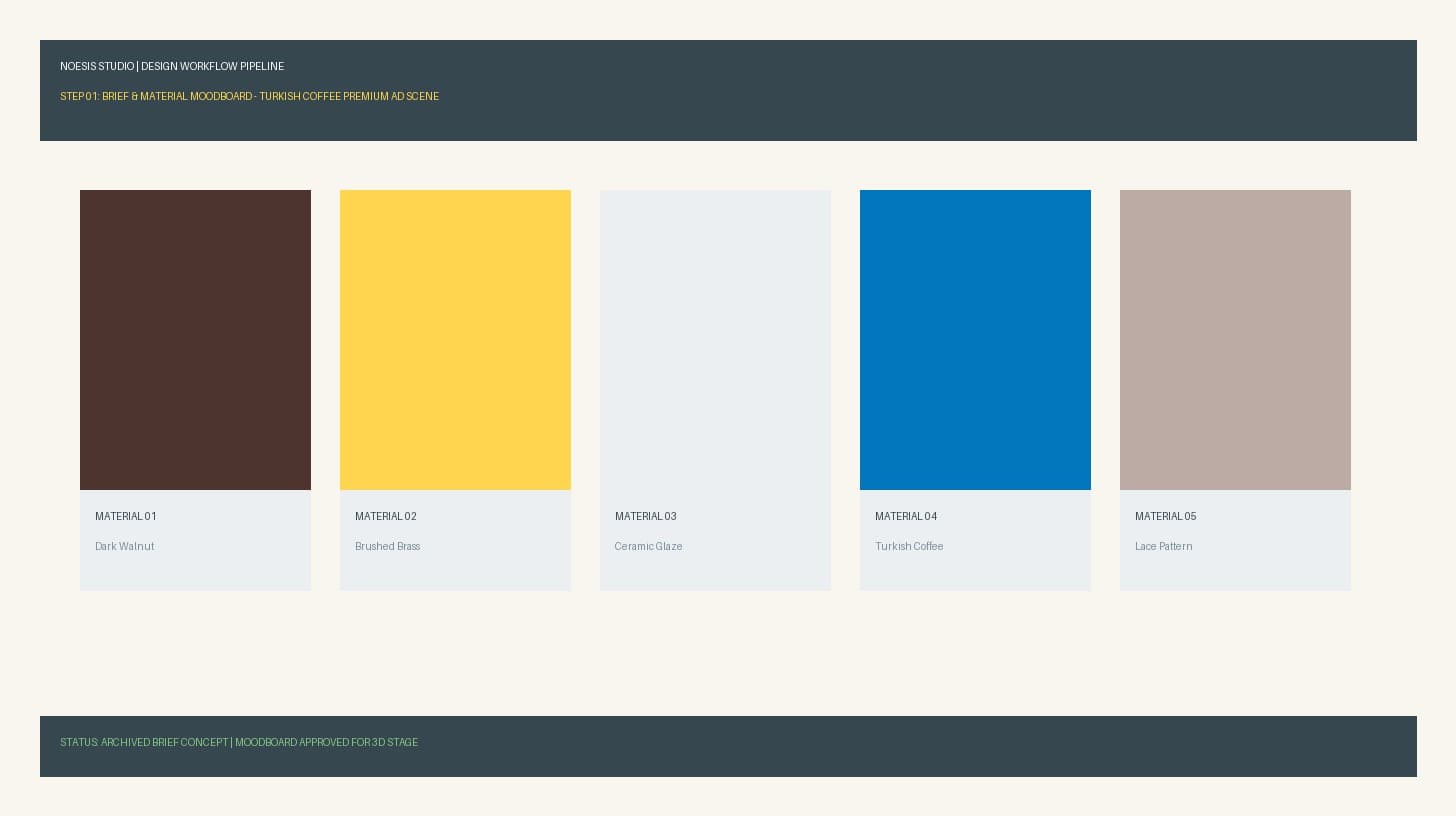Select the Ceramic Glaze pale swatch
The height and width of the screenshot is (816, 1456).
715,340
